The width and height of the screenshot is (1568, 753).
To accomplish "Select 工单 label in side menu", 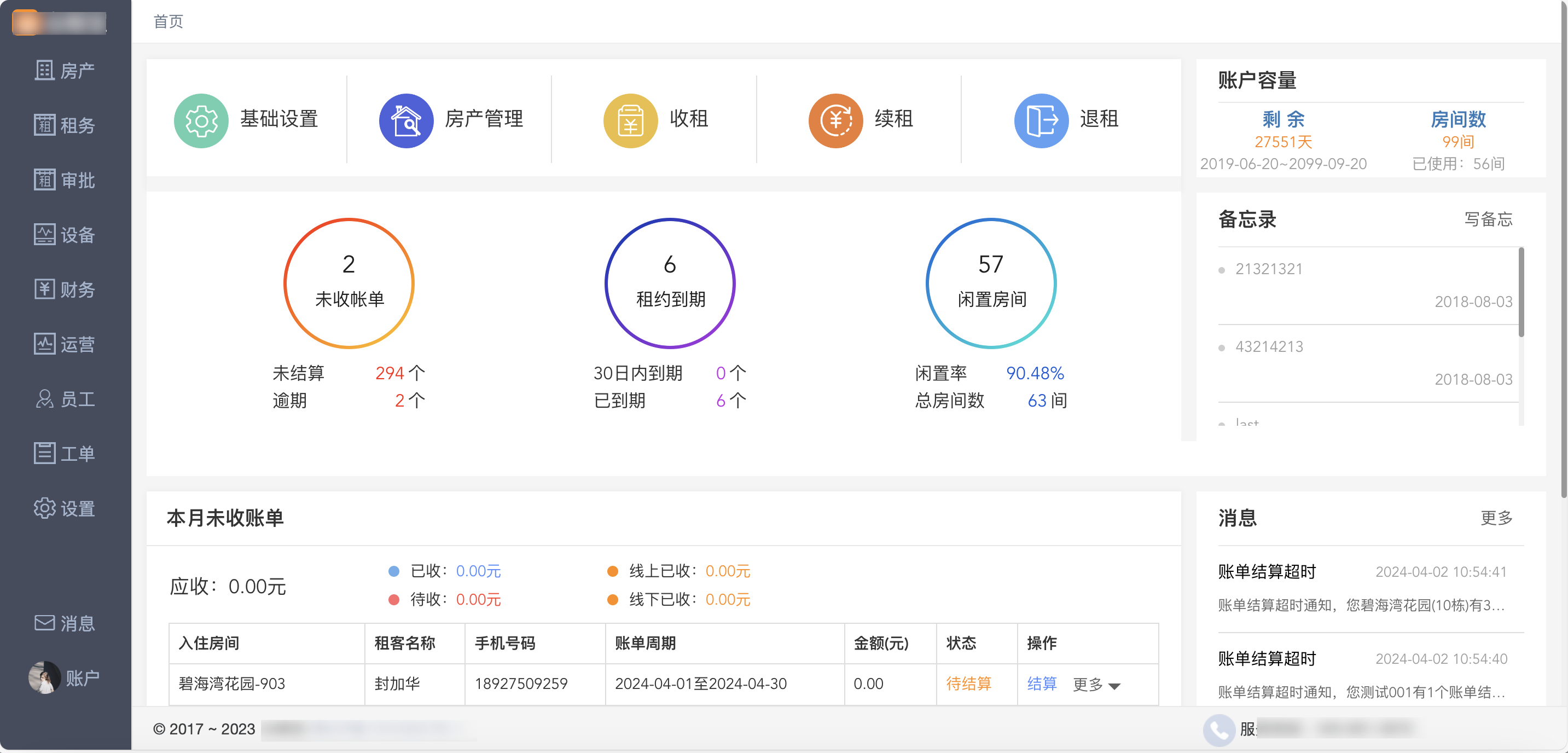I will pos(78,455).
